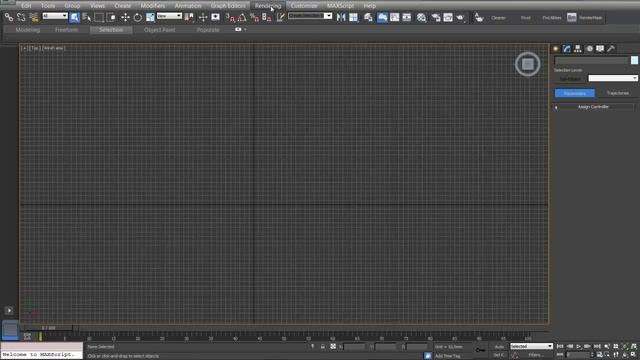Open the Rendering menu

point(268,6)
